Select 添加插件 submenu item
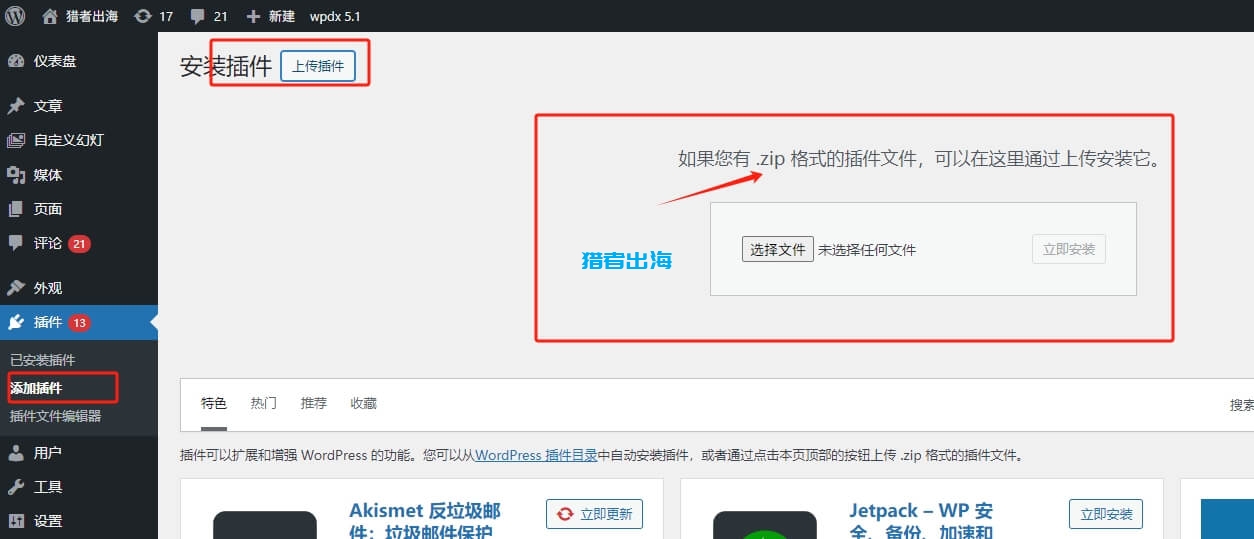This screenshot has width=1254, height=539. coord(36,388)
